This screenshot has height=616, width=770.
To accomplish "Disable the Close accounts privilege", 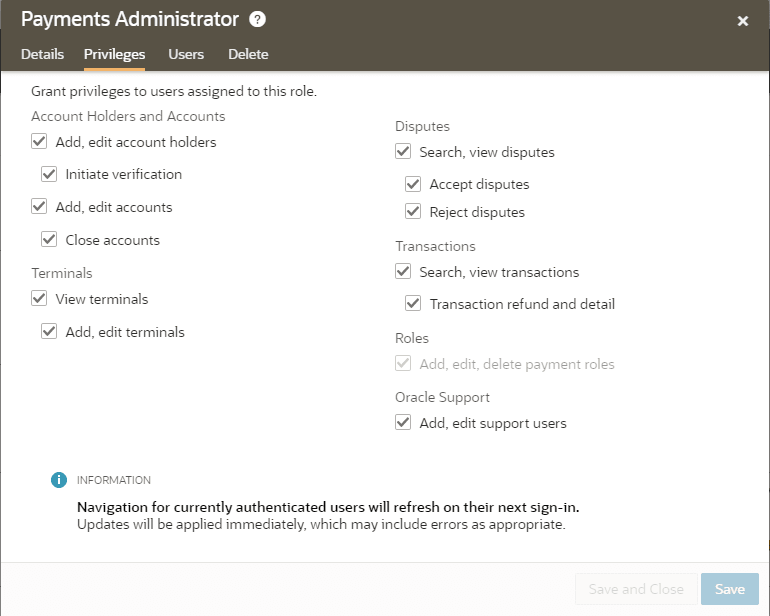I will (49, 240).
